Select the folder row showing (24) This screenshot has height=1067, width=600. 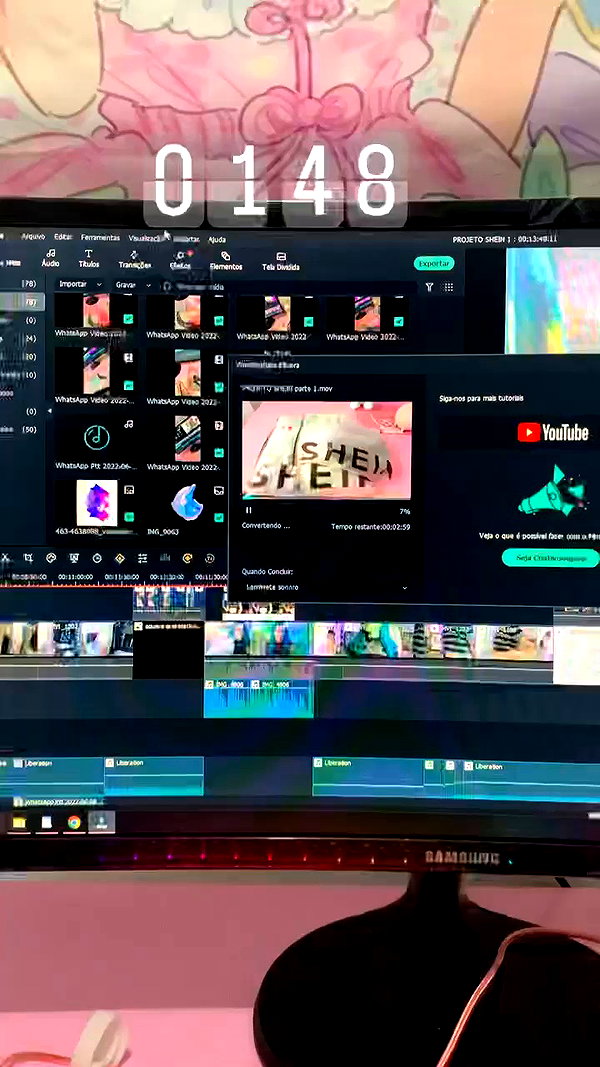click(22, 338)
